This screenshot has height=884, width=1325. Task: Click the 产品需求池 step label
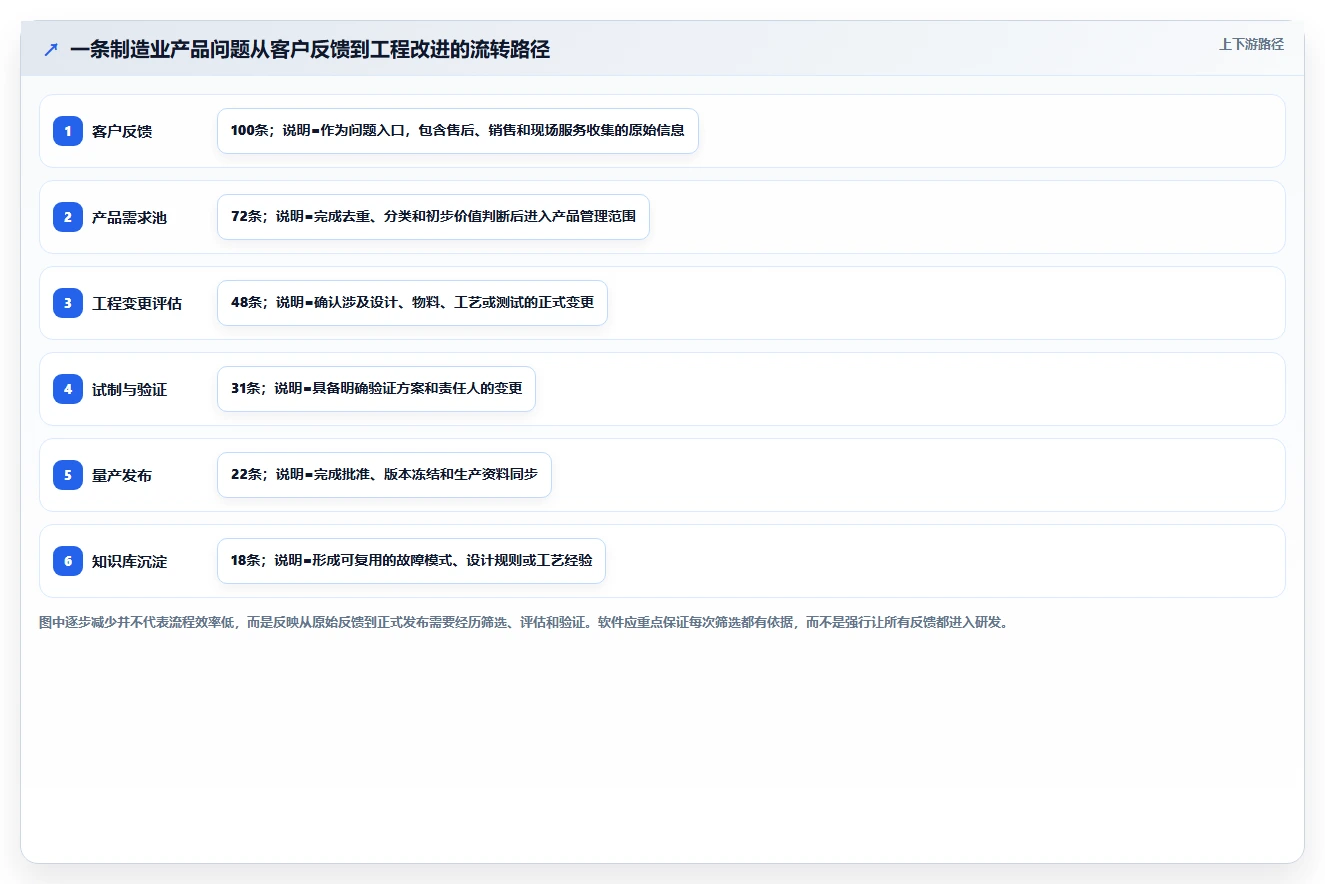coord(129,217)
